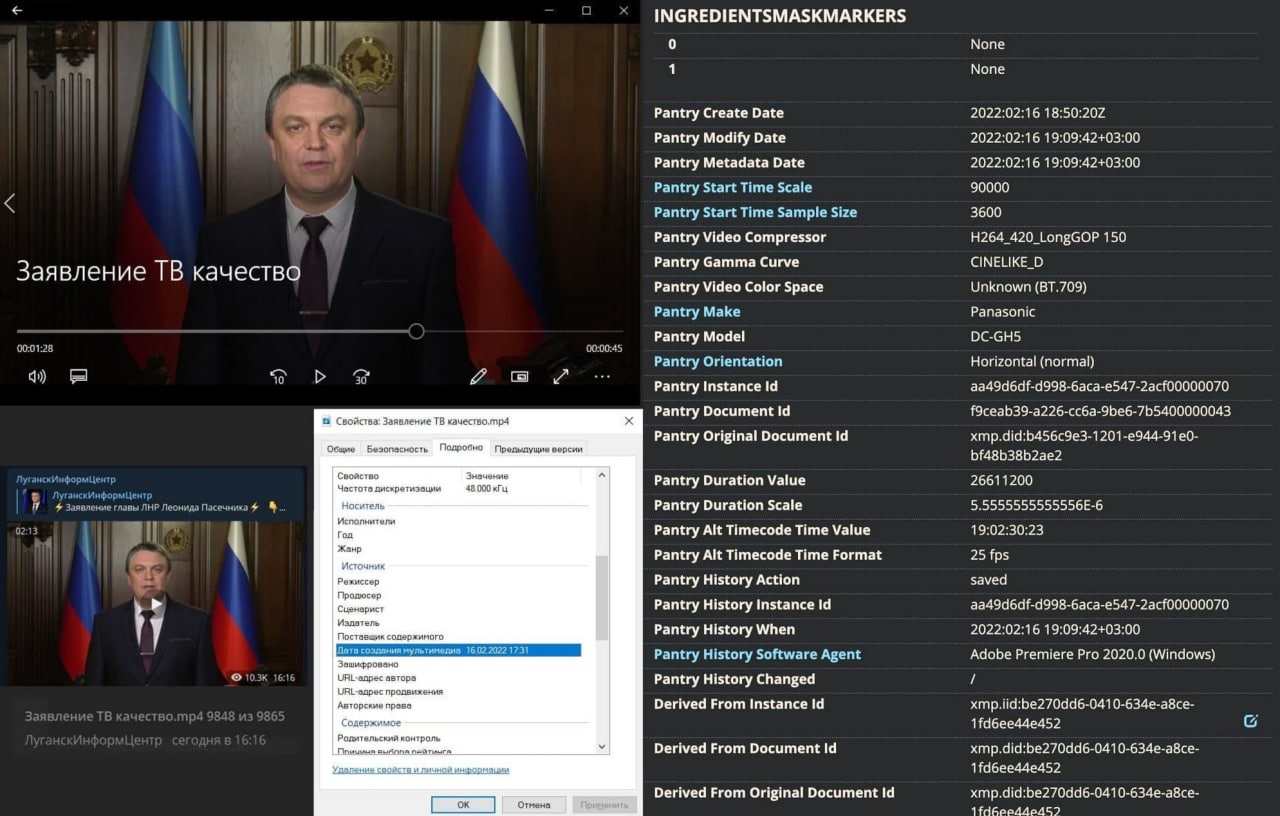Screen dimensions: 1280x816
Task: Click the remaining time 00:00:45 label
Action: coord(604,348)
